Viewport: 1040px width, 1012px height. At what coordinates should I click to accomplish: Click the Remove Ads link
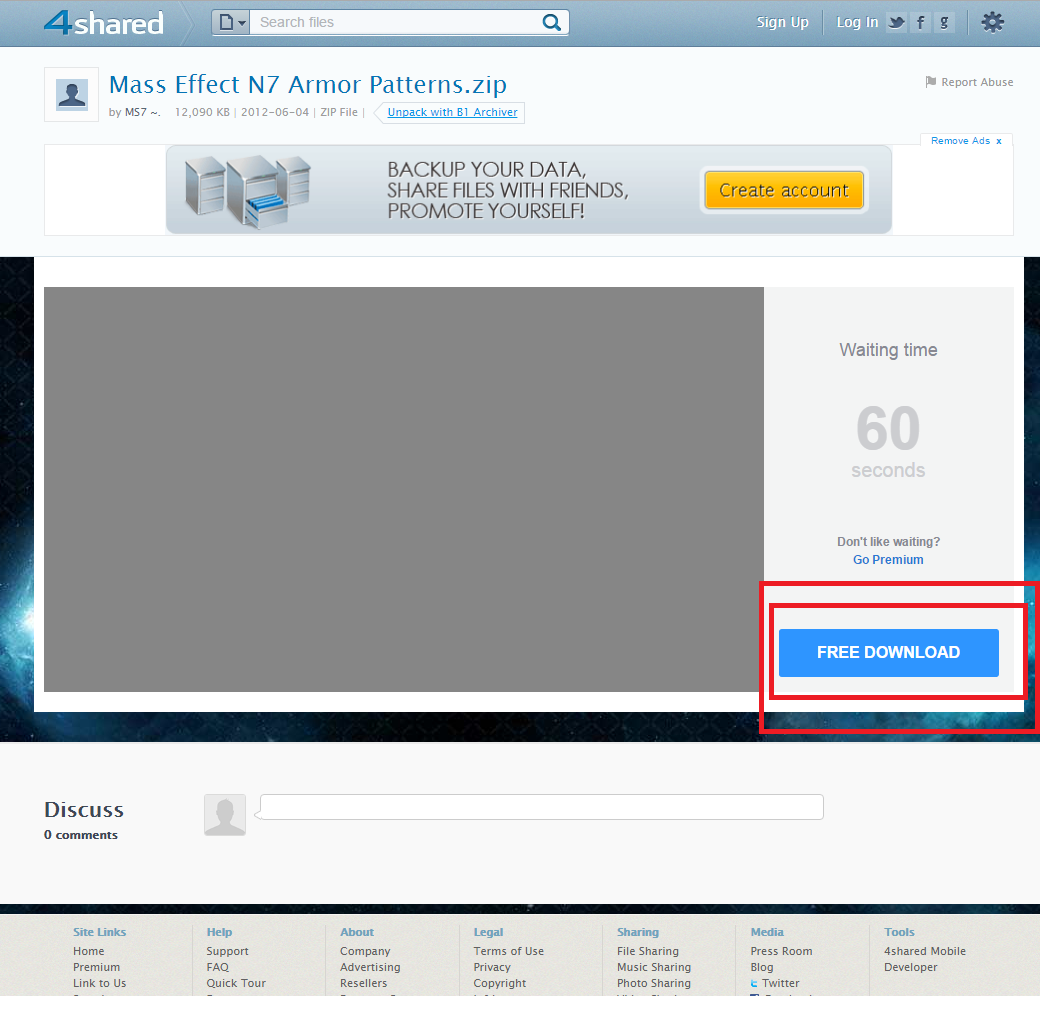[x=966, y=141]
